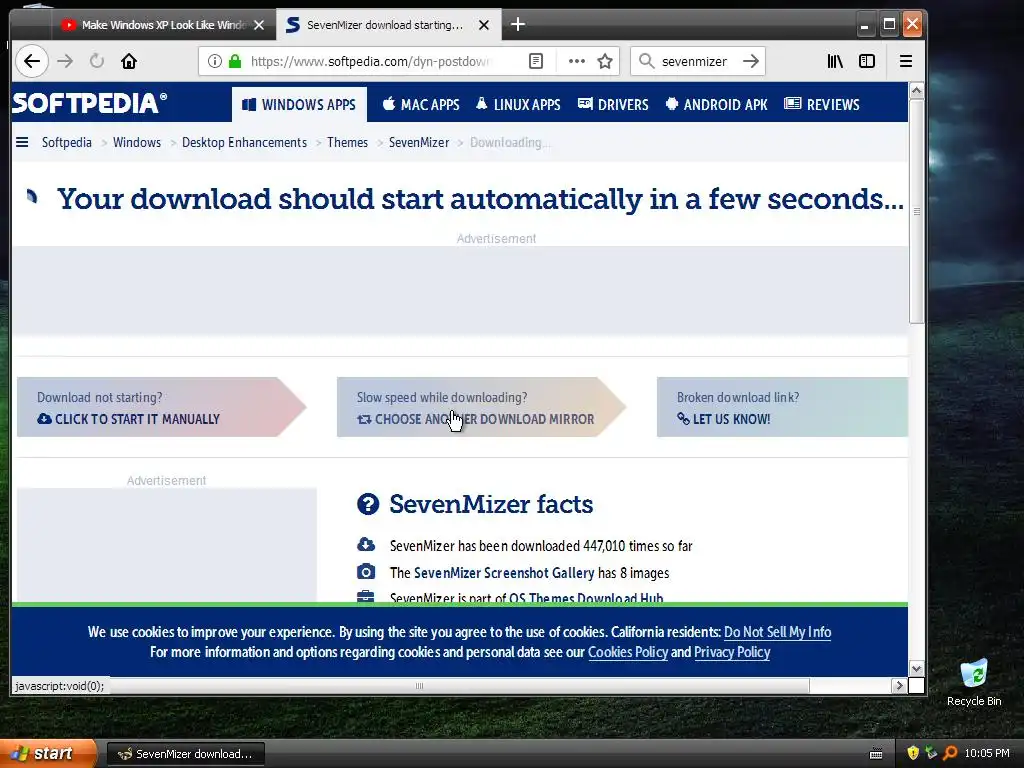
Task: Go to Windows breadcrumb link
Action: tap(136, 142)
